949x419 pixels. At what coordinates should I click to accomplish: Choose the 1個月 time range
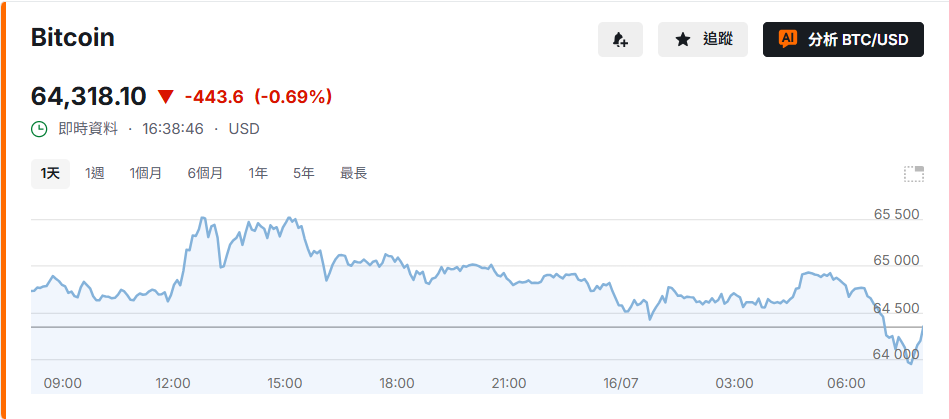[x=145, y=174]
